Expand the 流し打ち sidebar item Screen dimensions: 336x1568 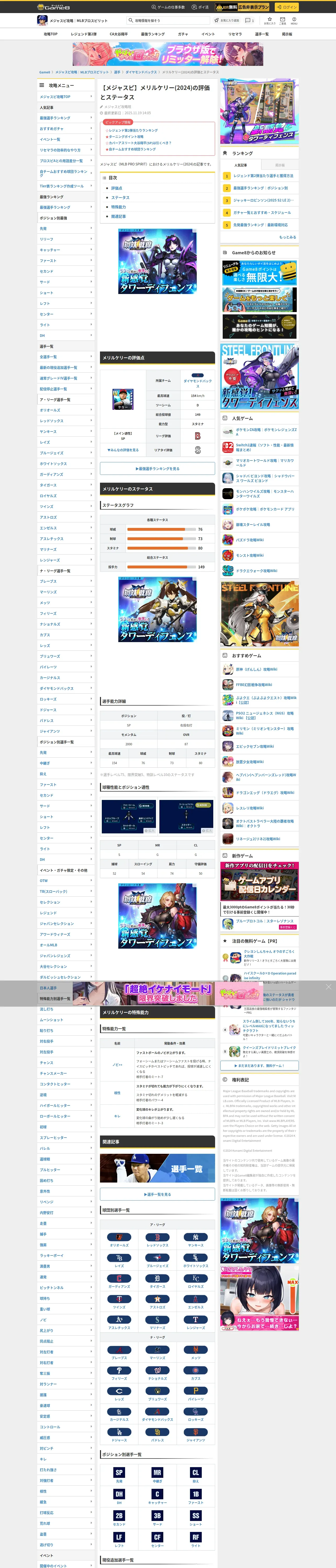pyautogui.click(x=66, y=1009)
